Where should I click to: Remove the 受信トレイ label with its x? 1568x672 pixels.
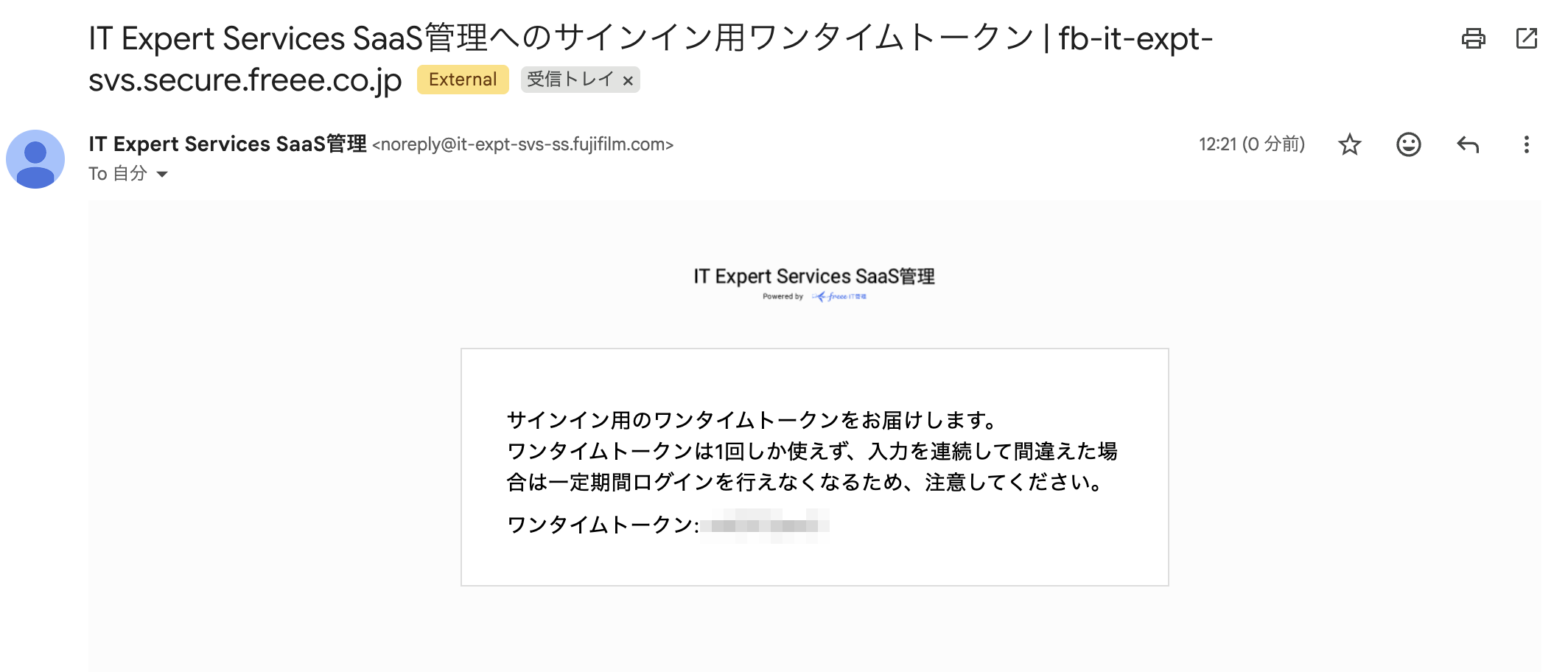click(628, 81)
